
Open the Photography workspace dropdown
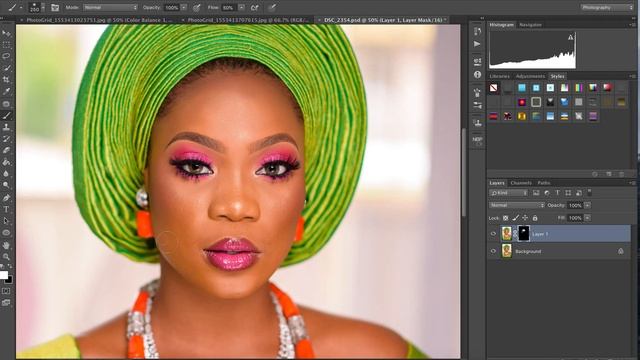coord(607,7)
